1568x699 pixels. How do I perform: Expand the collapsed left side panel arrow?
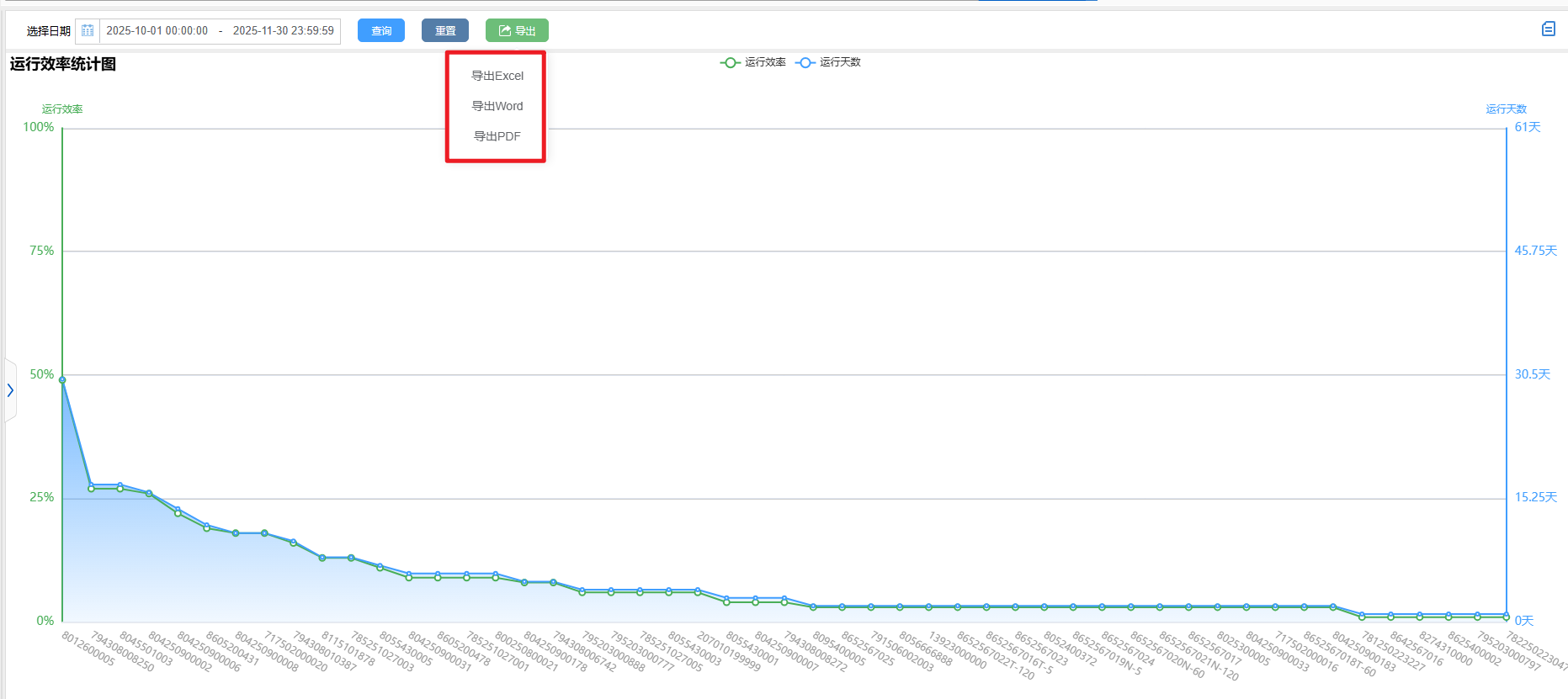pos(10,390)
